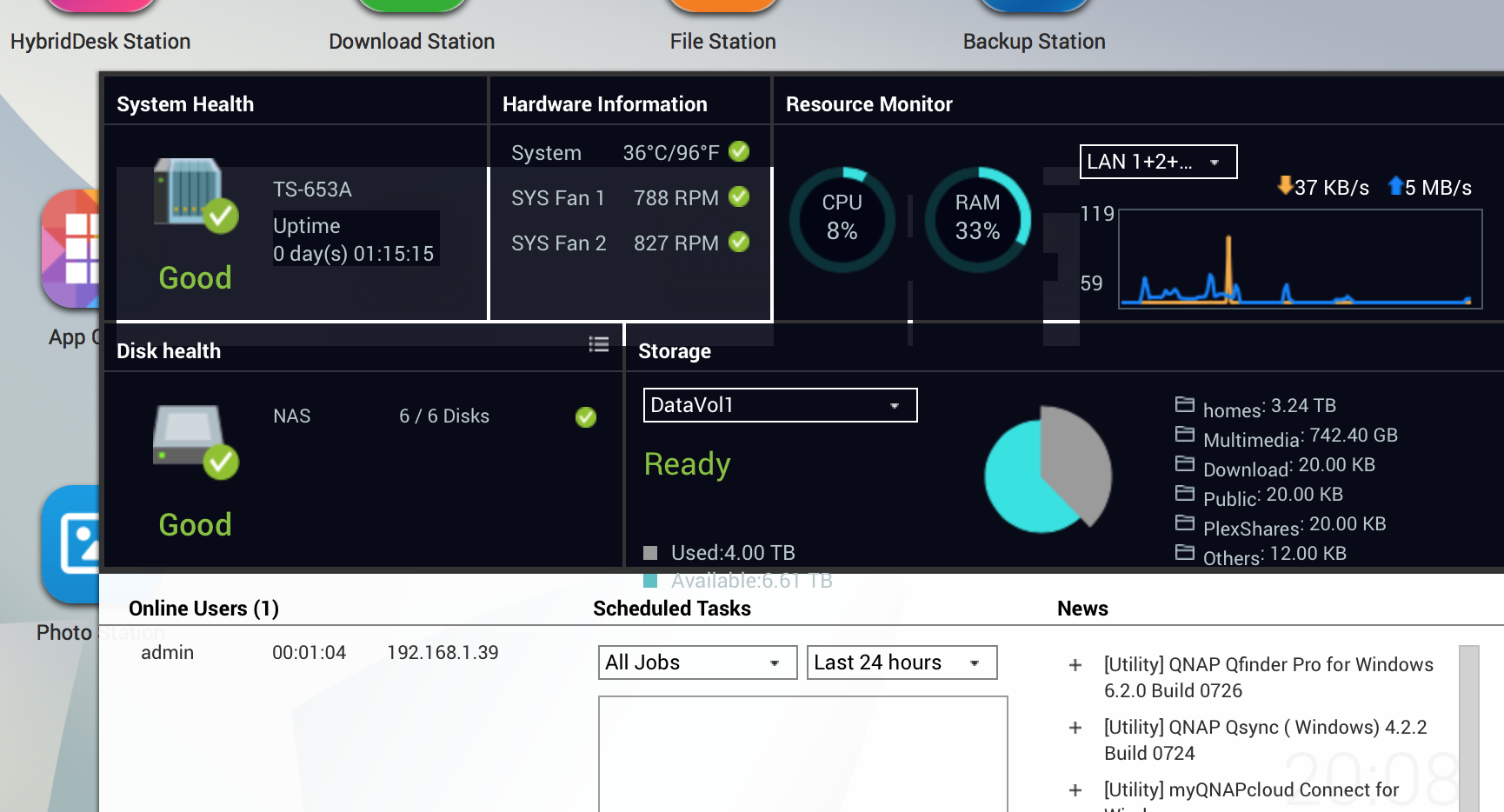The height and width of the screenshot is (812, 1504).
Task: Open the DataVol1 volume dropdown
Action: [x=780, y=405]
